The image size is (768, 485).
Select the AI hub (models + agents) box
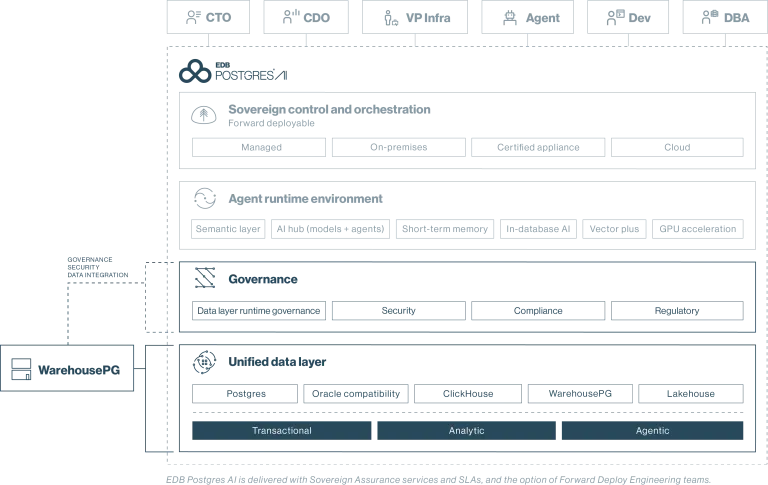point(331,229)
